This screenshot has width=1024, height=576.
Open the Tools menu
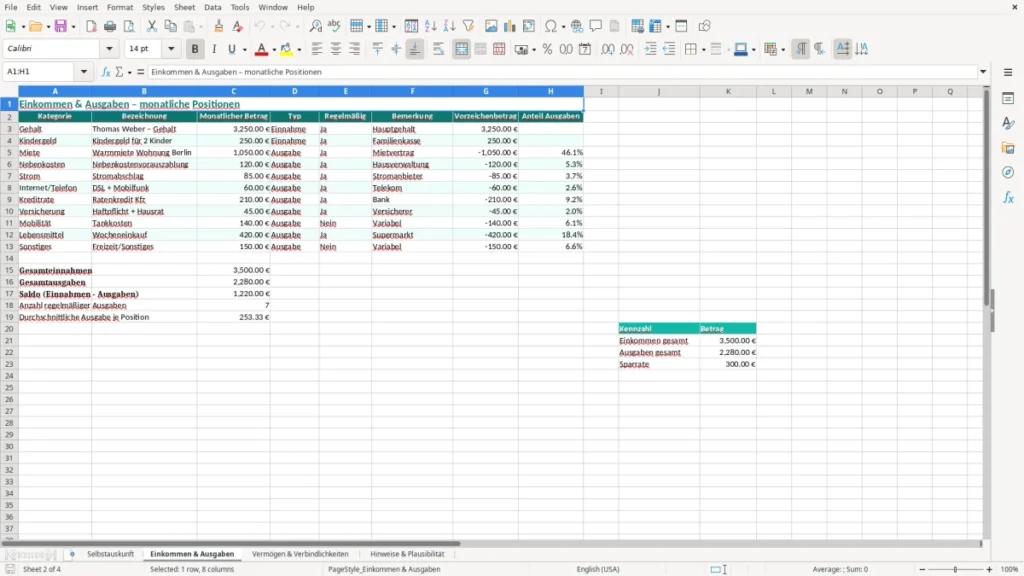[240, 7]
